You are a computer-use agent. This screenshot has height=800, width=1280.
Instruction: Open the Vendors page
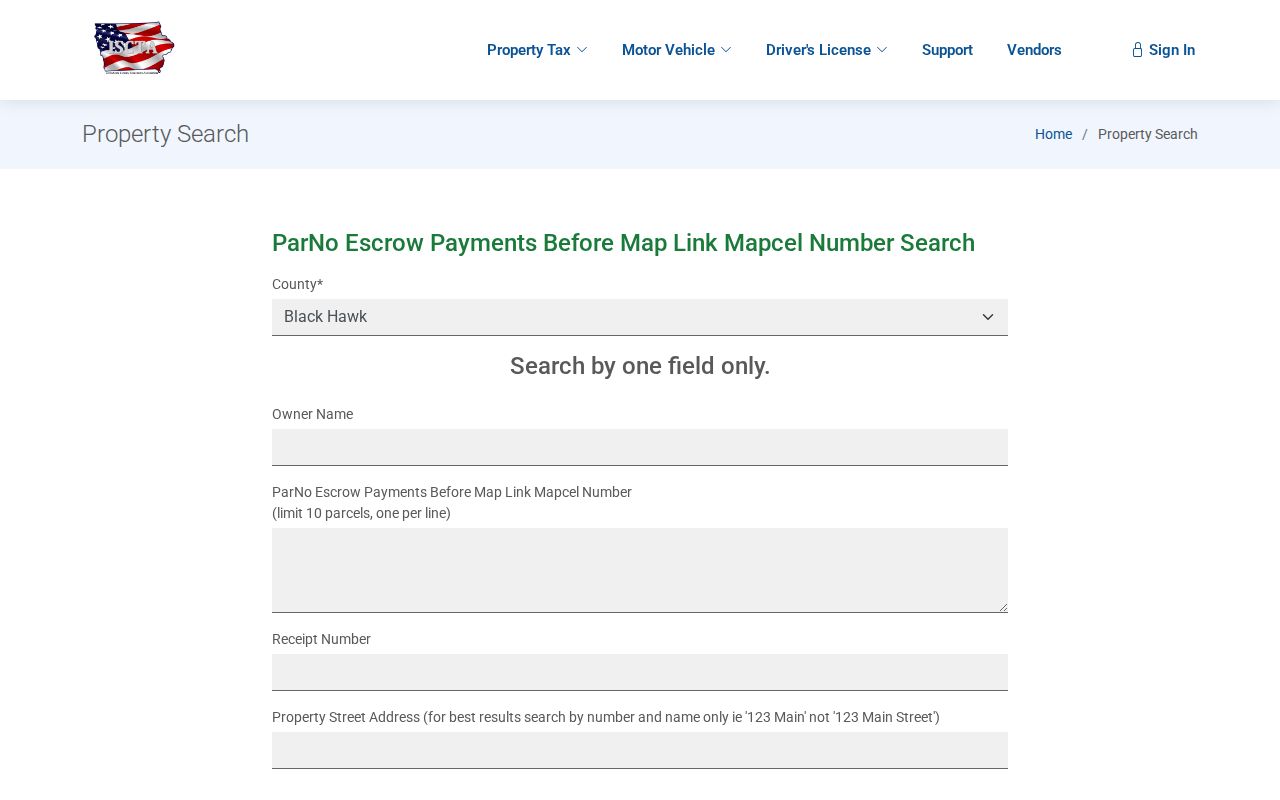1034,50
